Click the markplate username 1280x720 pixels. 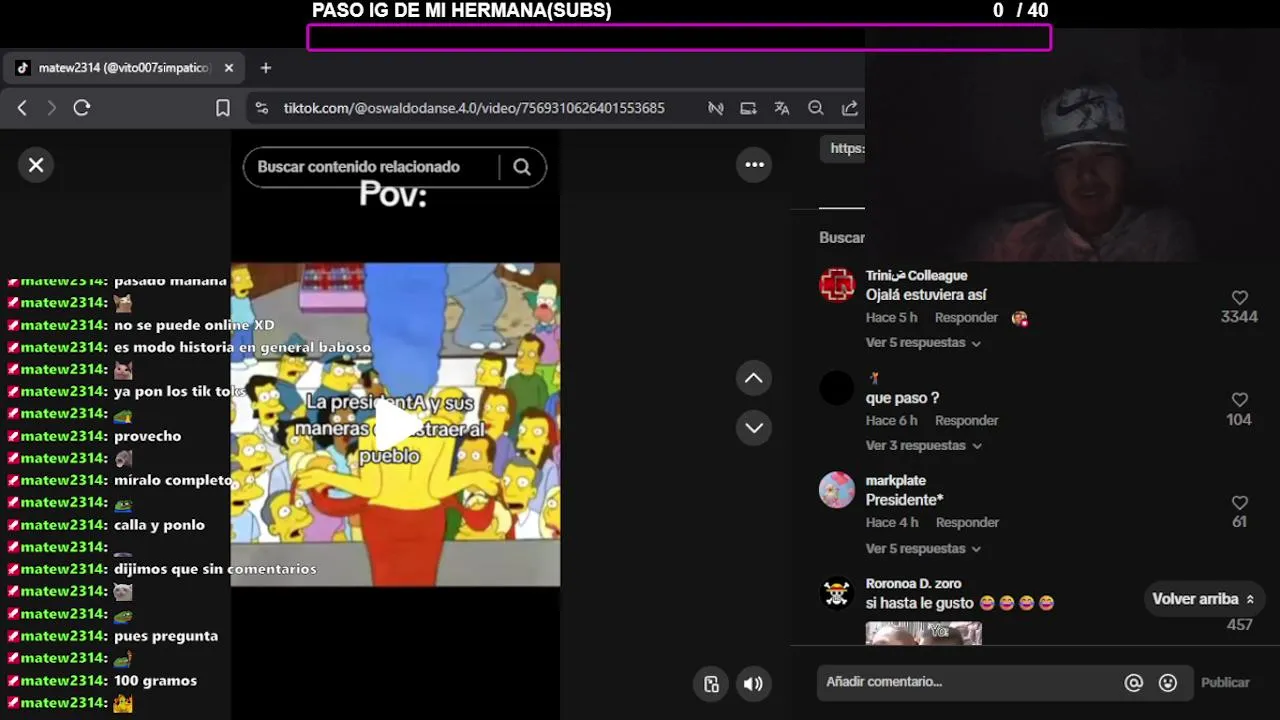[x=896, y=481]
